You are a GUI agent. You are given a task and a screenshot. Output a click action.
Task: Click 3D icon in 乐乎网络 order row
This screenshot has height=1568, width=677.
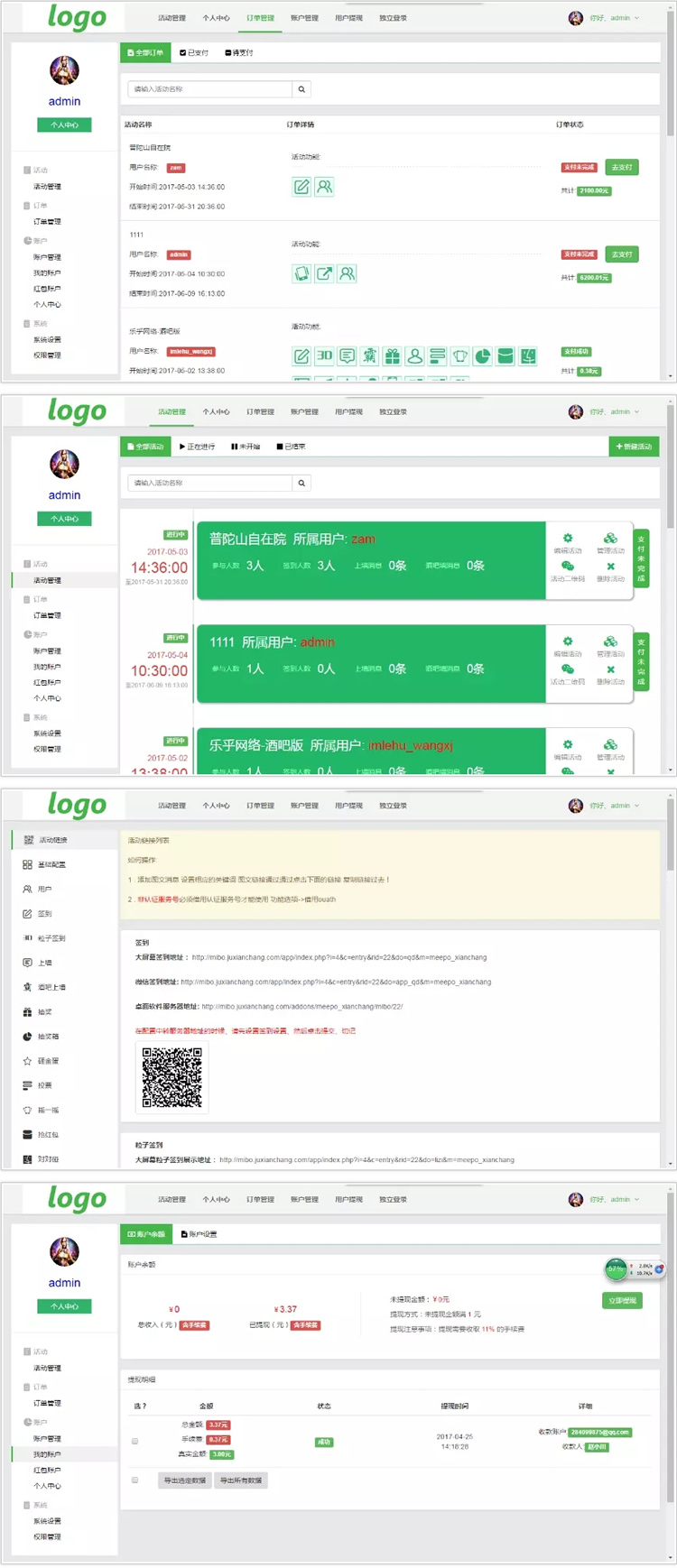pos(324,356)
